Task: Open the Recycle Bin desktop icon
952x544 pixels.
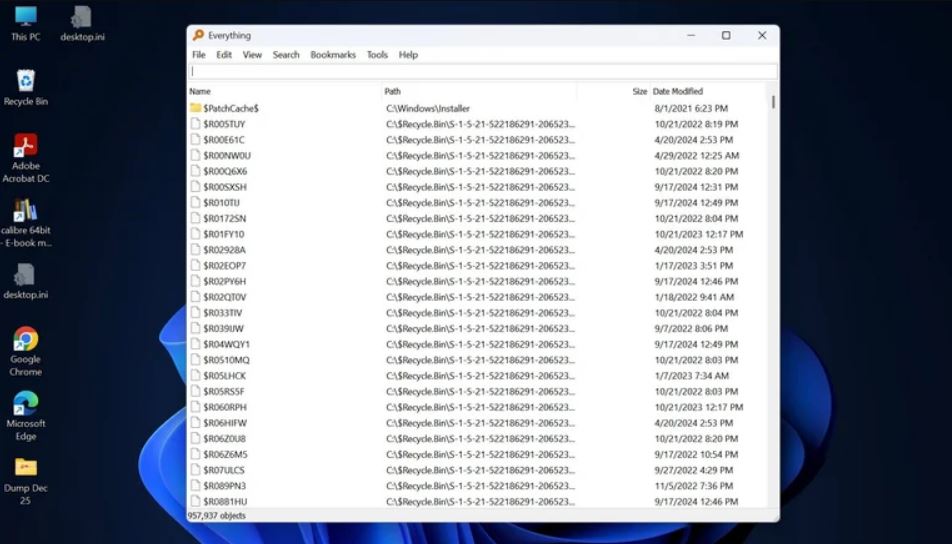Action: pyautogui.click(x=26, y=82)
